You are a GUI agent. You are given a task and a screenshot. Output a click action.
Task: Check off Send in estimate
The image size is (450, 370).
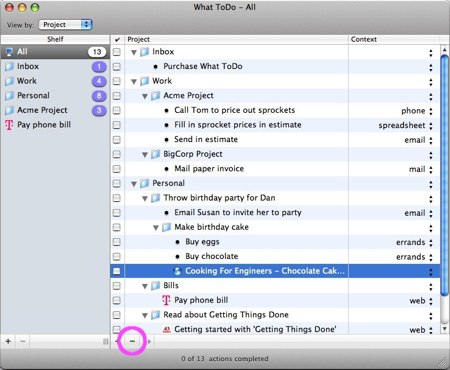tap(117, 140)
